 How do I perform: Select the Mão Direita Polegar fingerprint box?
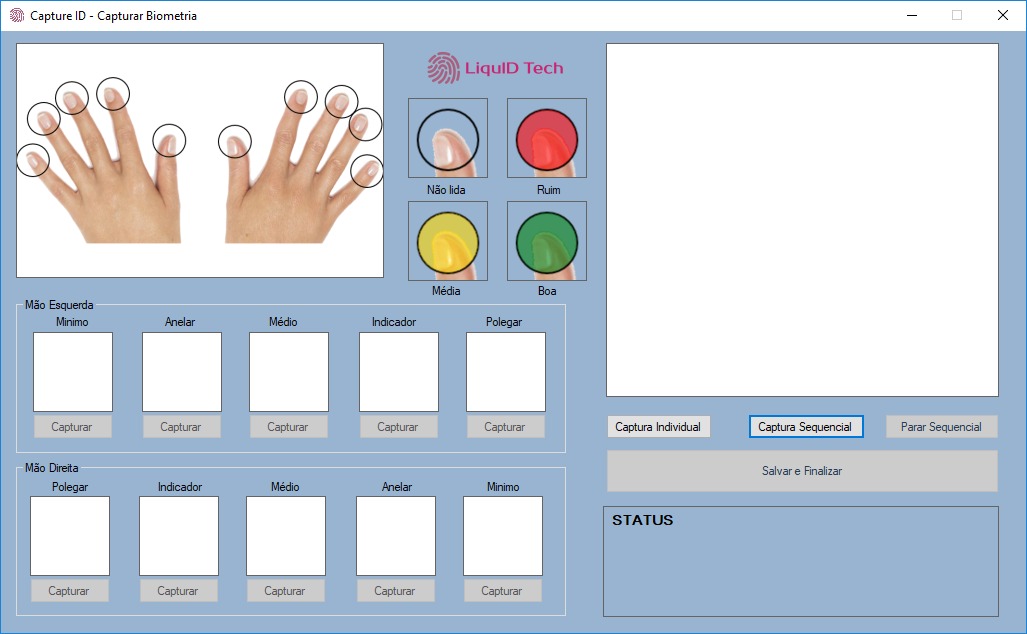click(x=70, y=536)
